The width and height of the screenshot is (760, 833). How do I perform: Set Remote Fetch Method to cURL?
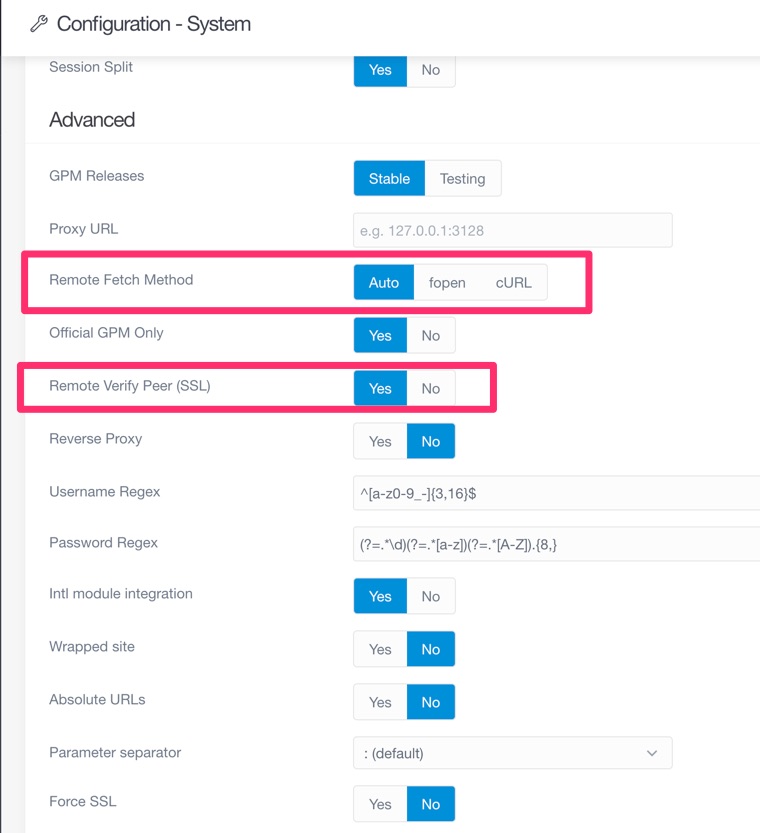tap(513, 282)
